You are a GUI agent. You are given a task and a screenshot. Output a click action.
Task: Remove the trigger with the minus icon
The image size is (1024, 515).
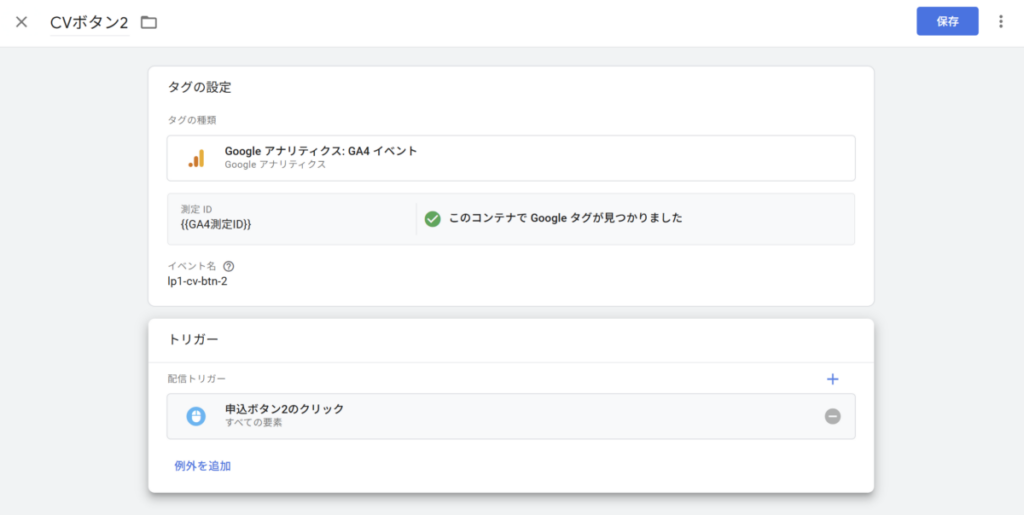[x=832, y=416]
